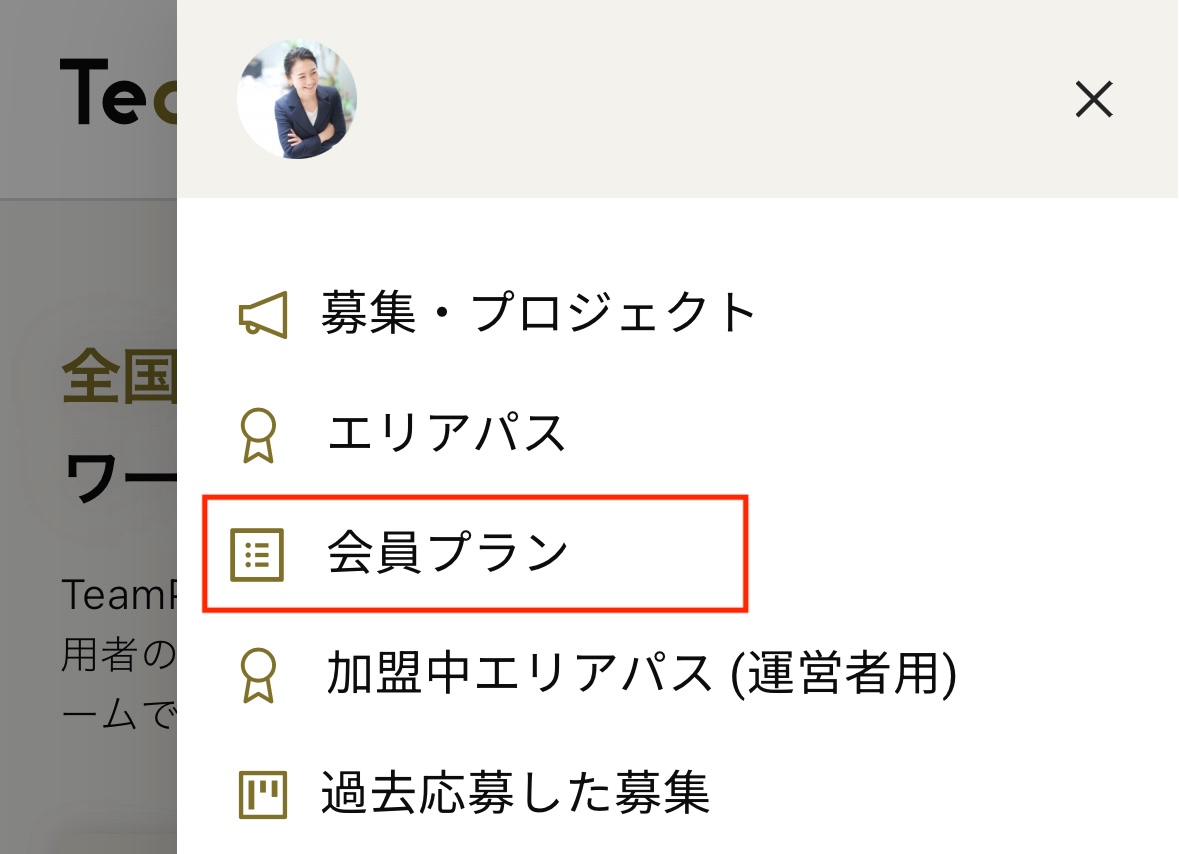
Task: Select 加盟中エリアパス (運営者用) from the menu
Action: point(640,675)
